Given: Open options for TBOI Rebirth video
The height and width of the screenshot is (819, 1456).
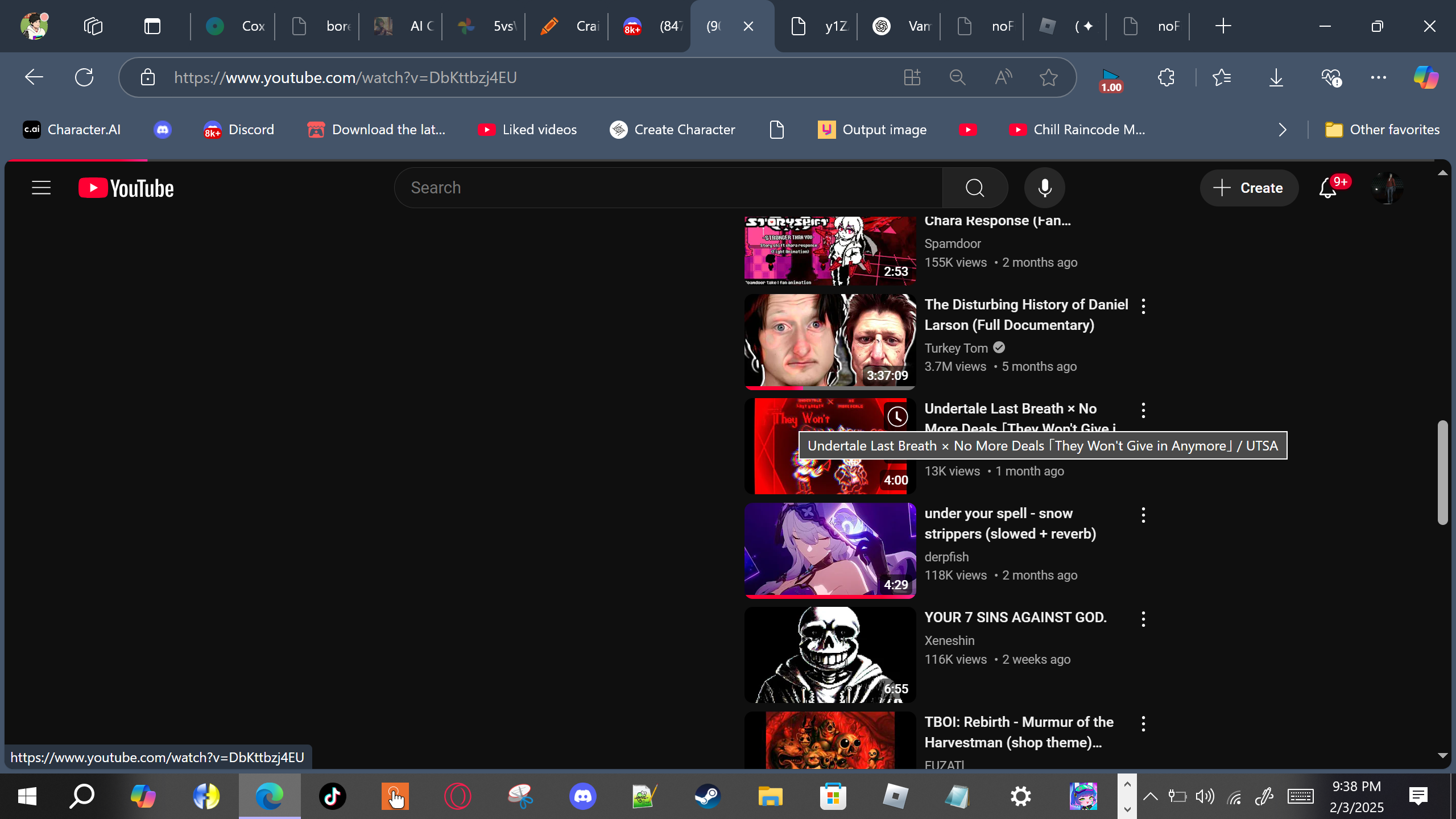Looking at the screenshot, I should click(x=1143, y=723).
